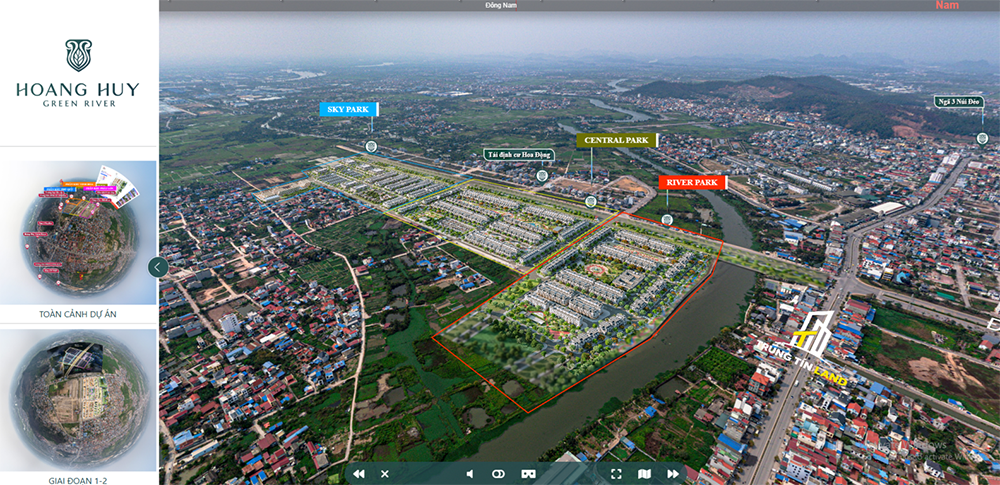Go to previous scene with rewind icon
This screenshot has width=1000, height=485.
click(359, 473)
